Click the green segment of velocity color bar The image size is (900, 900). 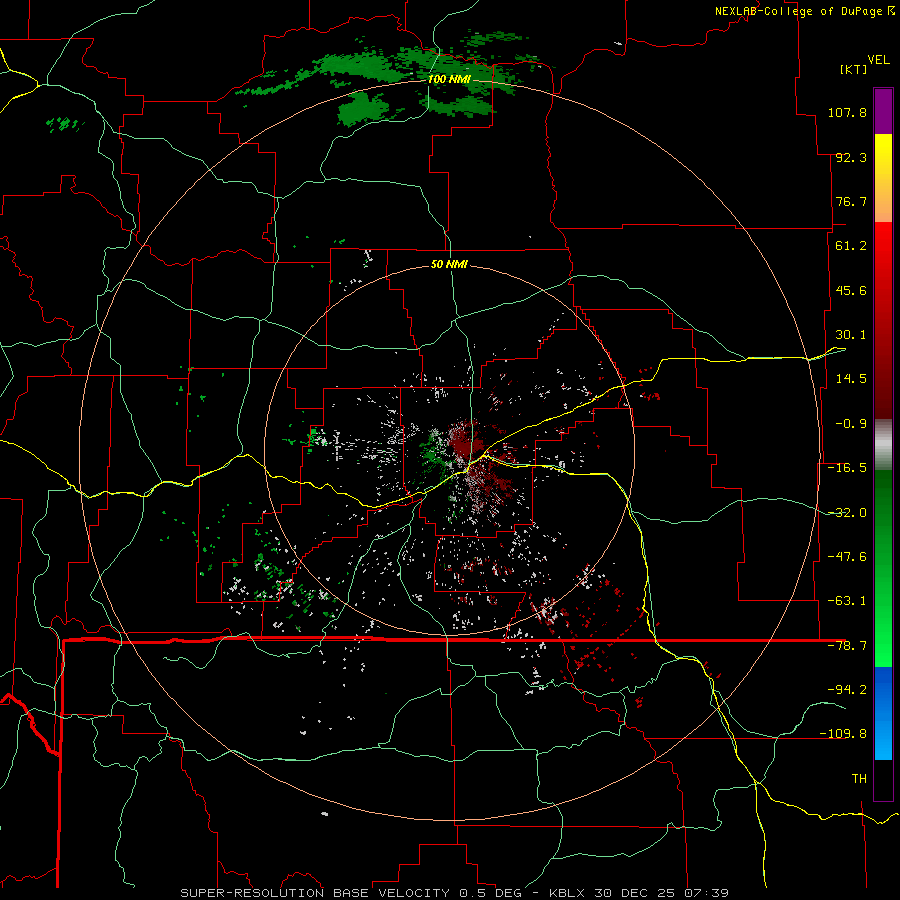tap(883, 568)
